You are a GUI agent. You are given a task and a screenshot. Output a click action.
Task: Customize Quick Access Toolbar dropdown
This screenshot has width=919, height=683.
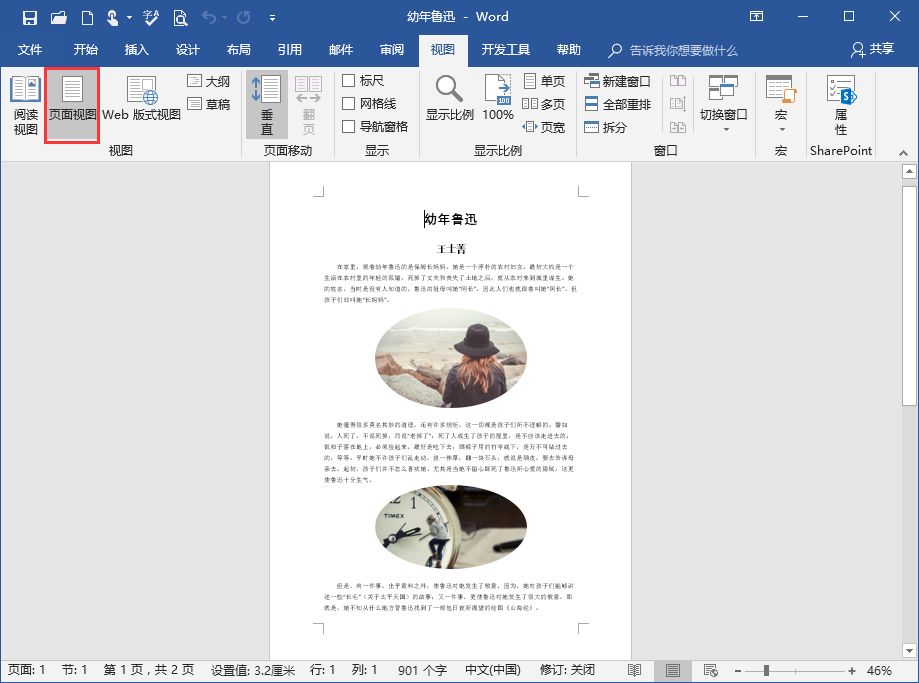pyautogui.click(x=273, y=18)
